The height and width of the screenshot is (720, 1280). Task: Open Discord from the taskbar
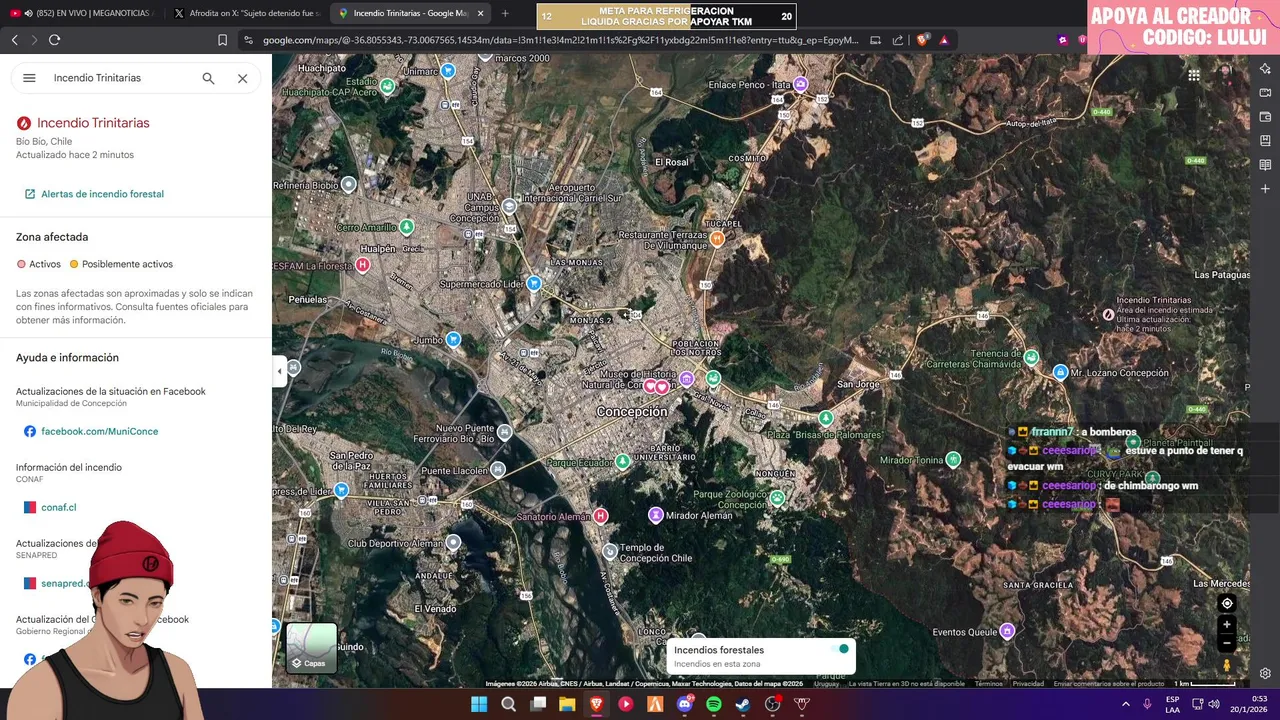pyautogui.click(x=685, y=704)
